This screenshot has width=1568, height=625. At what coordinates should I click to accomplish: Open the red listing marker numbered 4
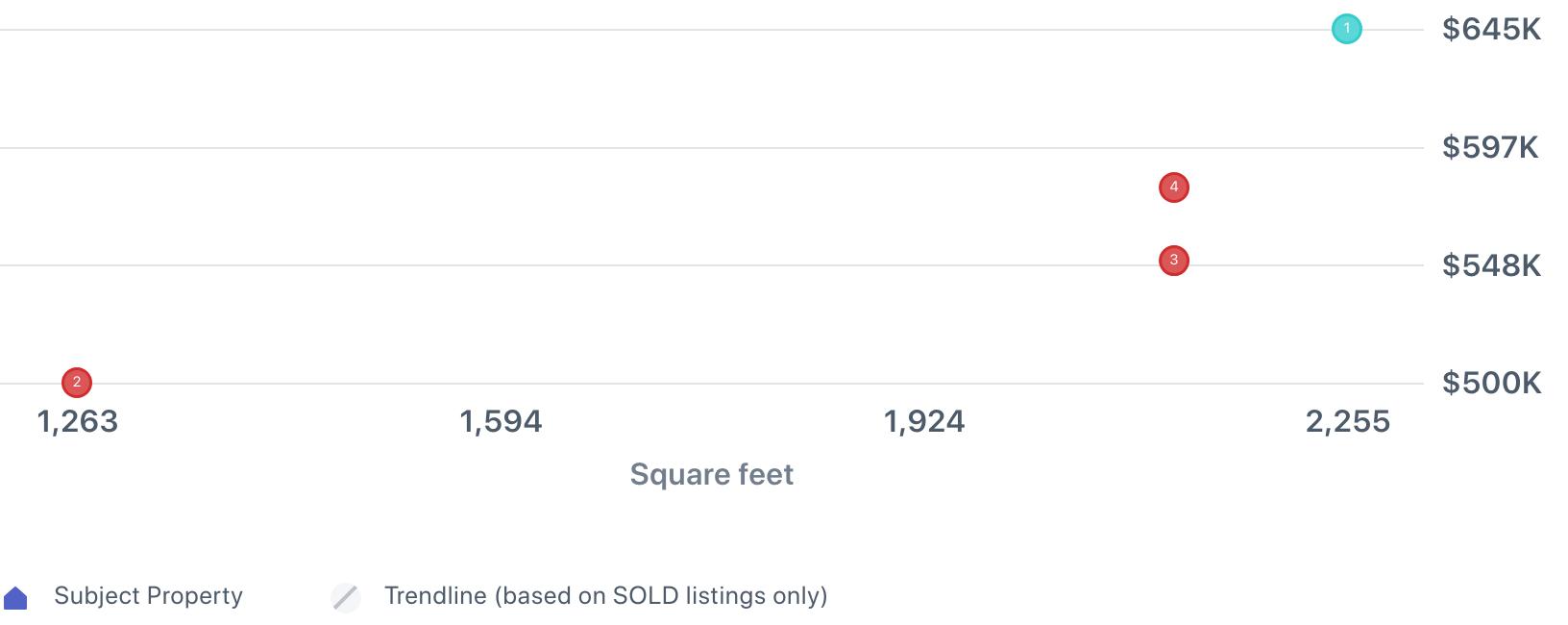tap(1173, 187)
